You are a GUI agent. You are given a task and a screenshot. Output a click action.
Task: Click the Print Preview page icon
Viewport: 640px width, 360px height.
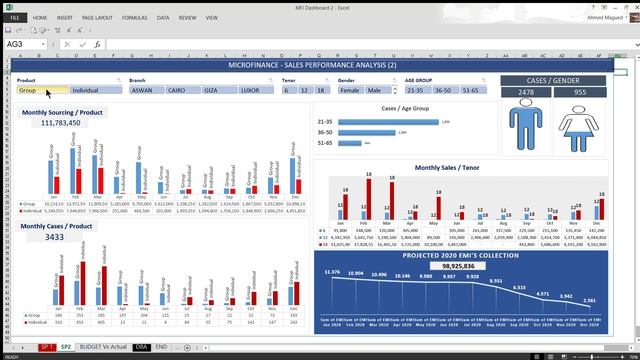34,30
